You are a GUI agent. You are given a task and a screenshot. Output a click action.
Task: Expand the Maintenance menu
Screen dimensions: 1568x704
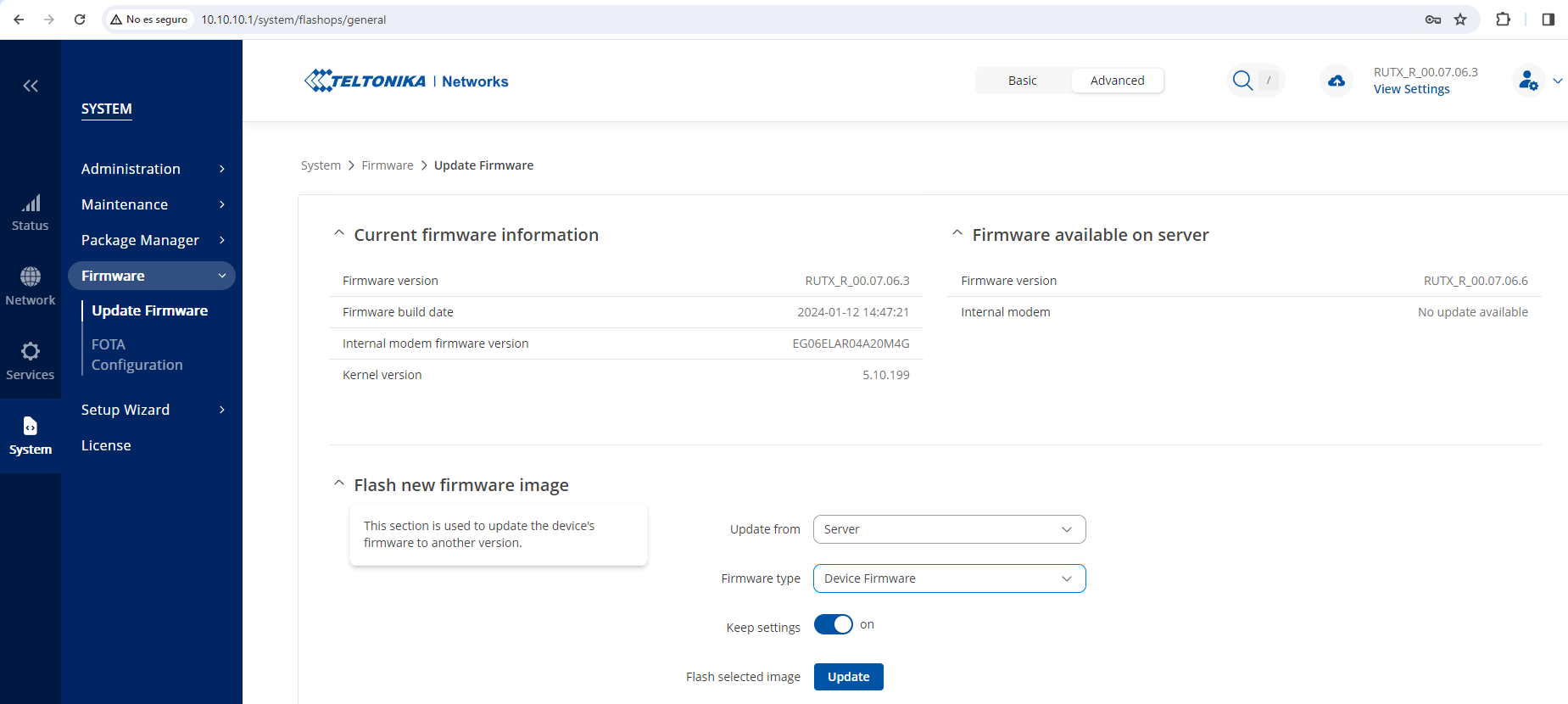[151, 204]
